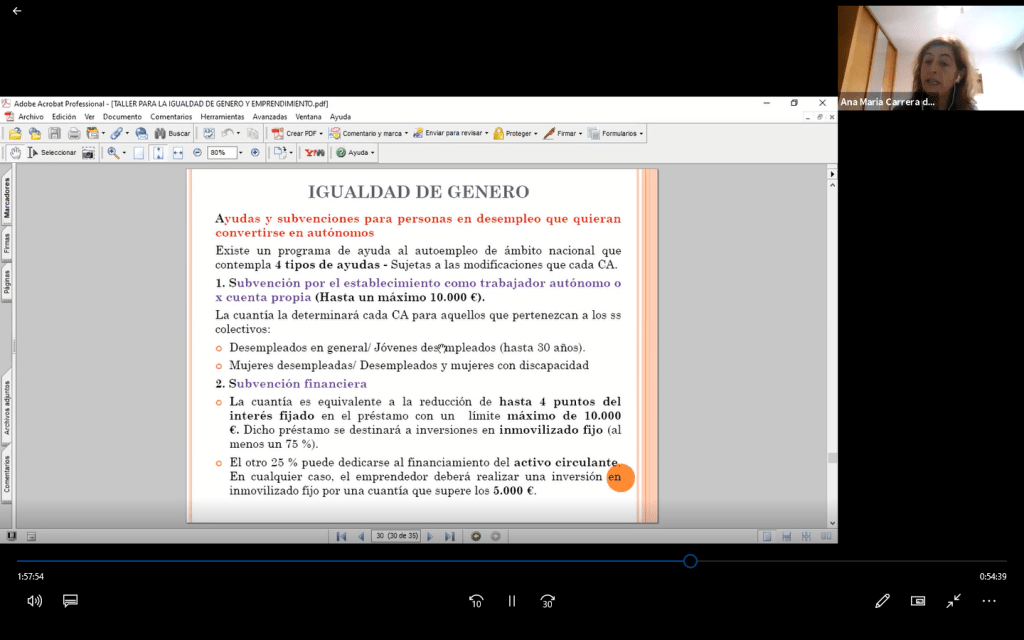Go to next page arrow
The image size is (1024, 640).
pyautogui.click(x=430, y=537)
